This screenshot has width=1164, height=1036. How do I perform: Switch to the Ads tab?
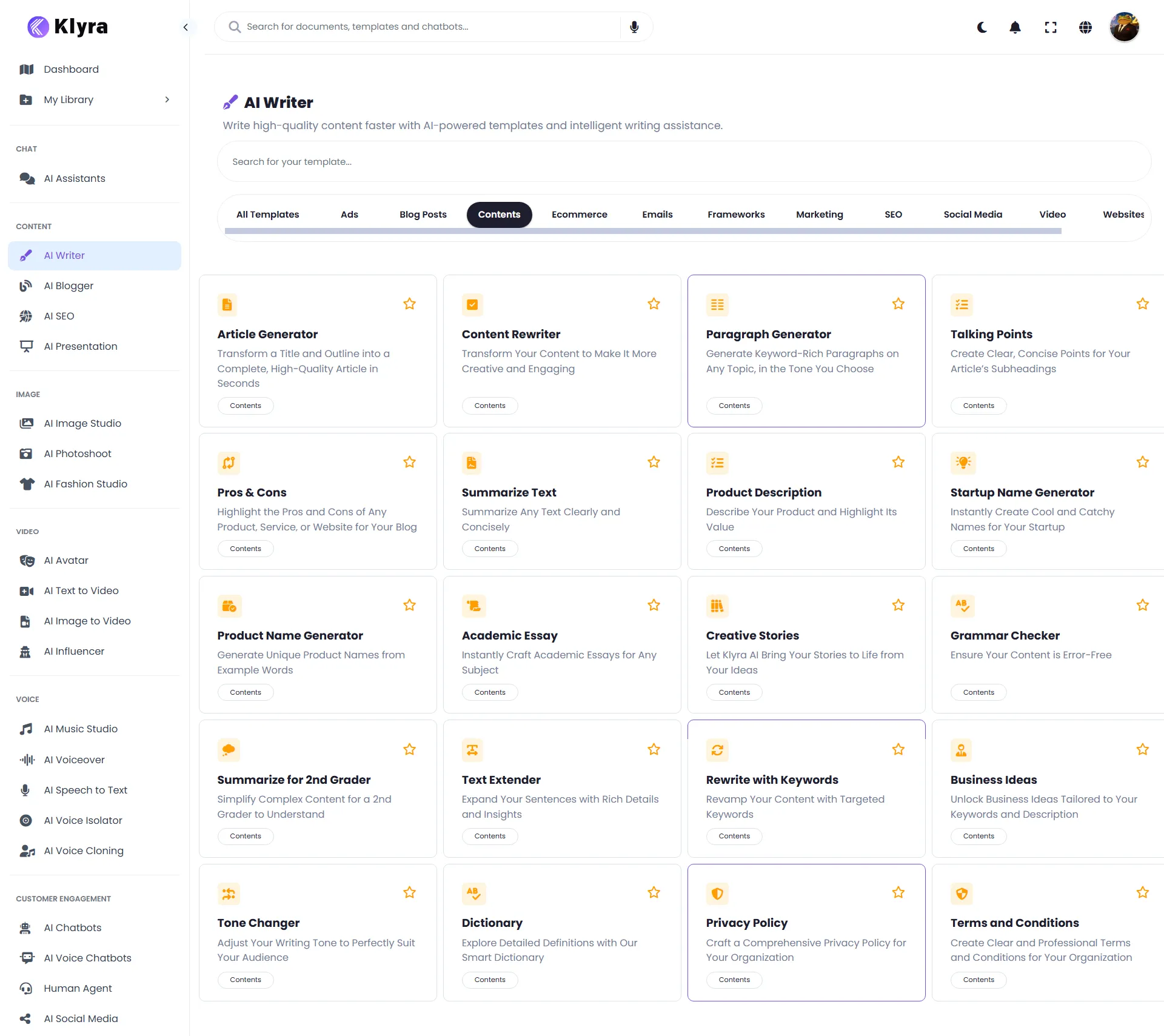pyautogui.click(x=349, y=215)
